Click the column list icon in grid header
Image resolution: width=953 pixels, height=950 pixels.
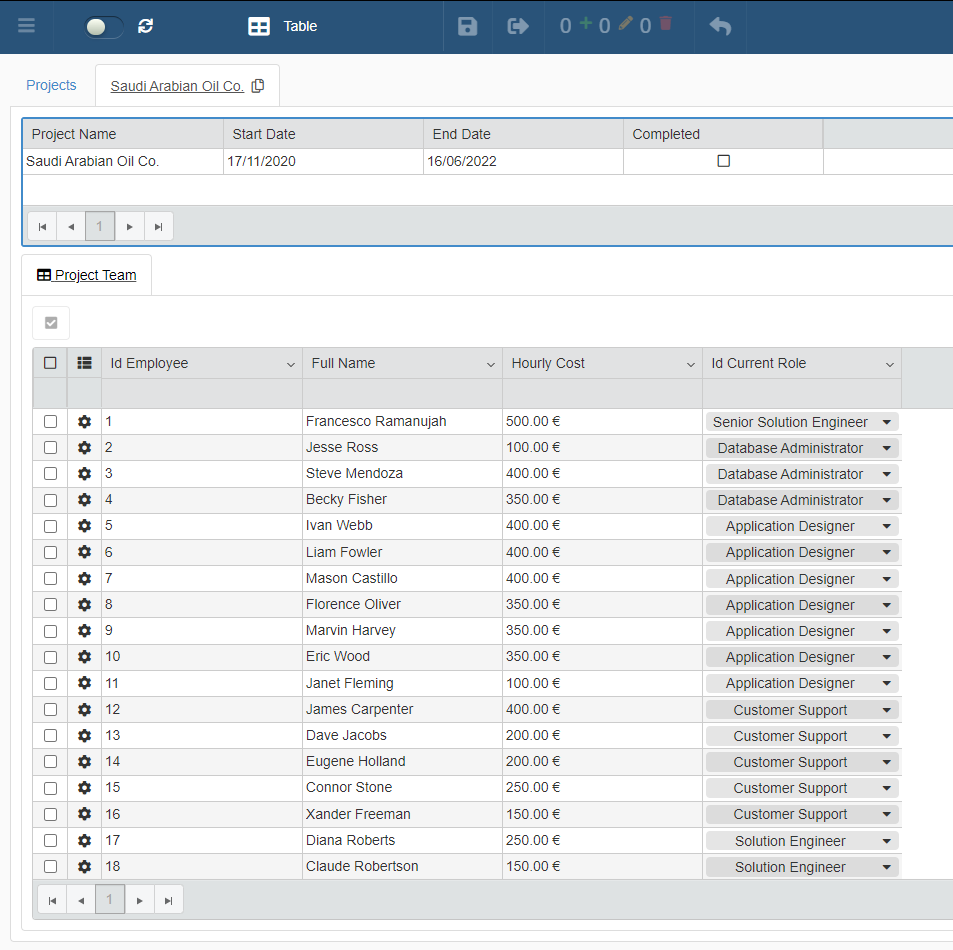click(84, 363)
